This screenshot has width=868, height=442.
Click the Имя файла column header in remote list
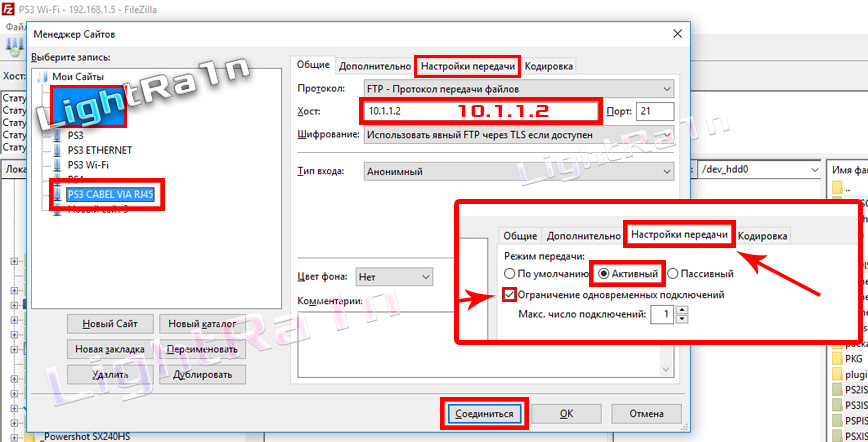[848, 169]
